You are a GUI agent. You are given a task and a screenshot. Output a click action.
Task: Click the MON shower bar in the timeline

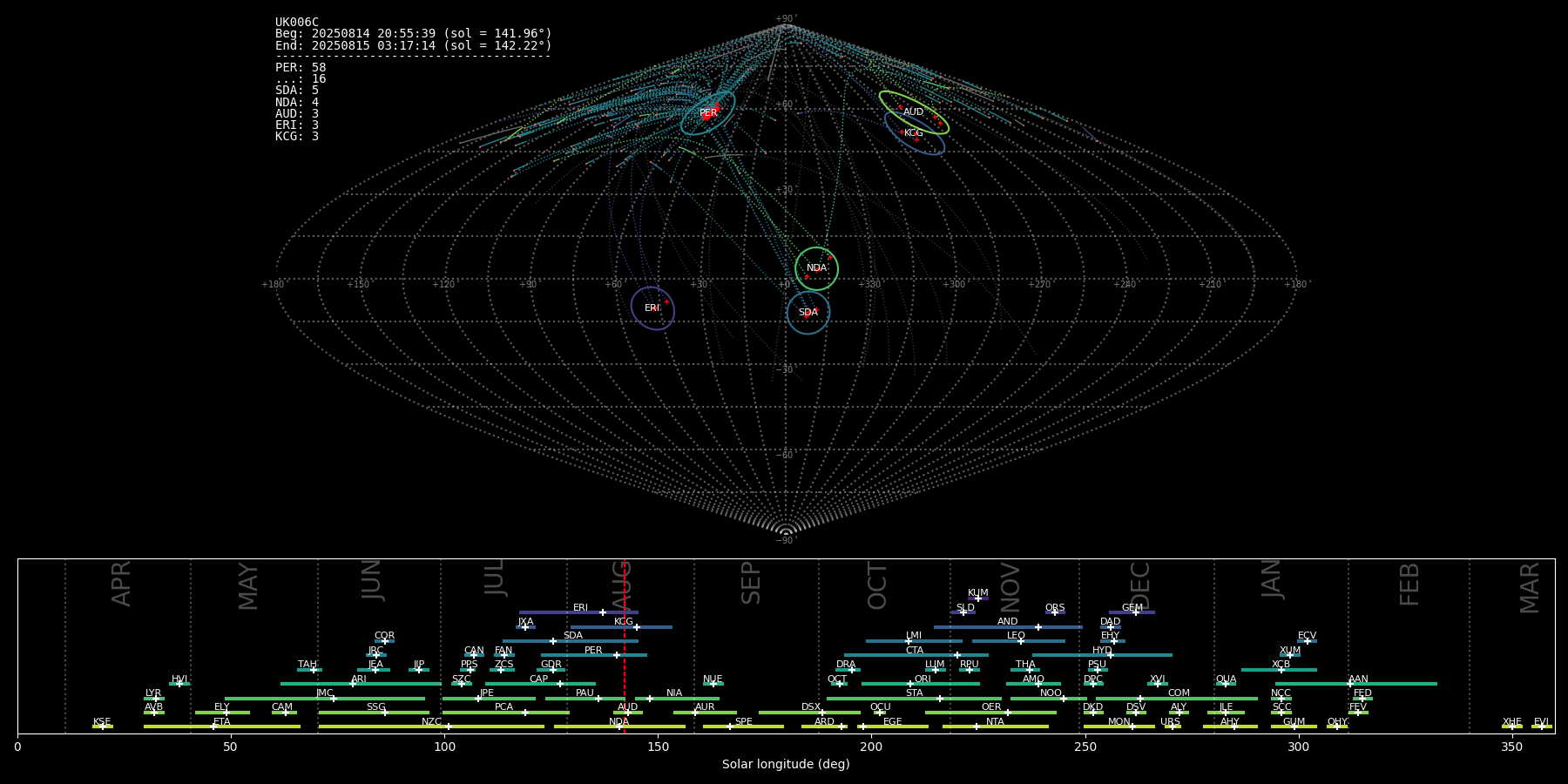(1119, 727)
